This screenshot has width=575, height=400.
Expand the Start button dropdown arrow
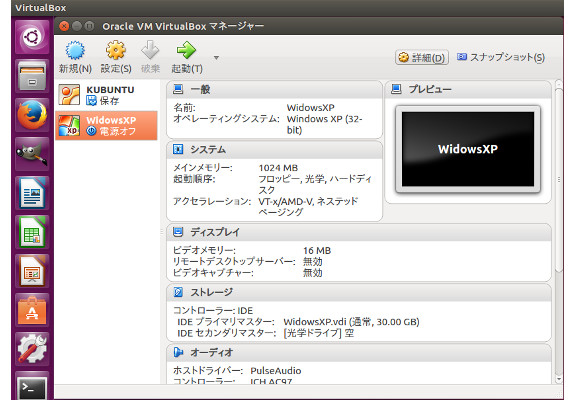click(216, 58)
